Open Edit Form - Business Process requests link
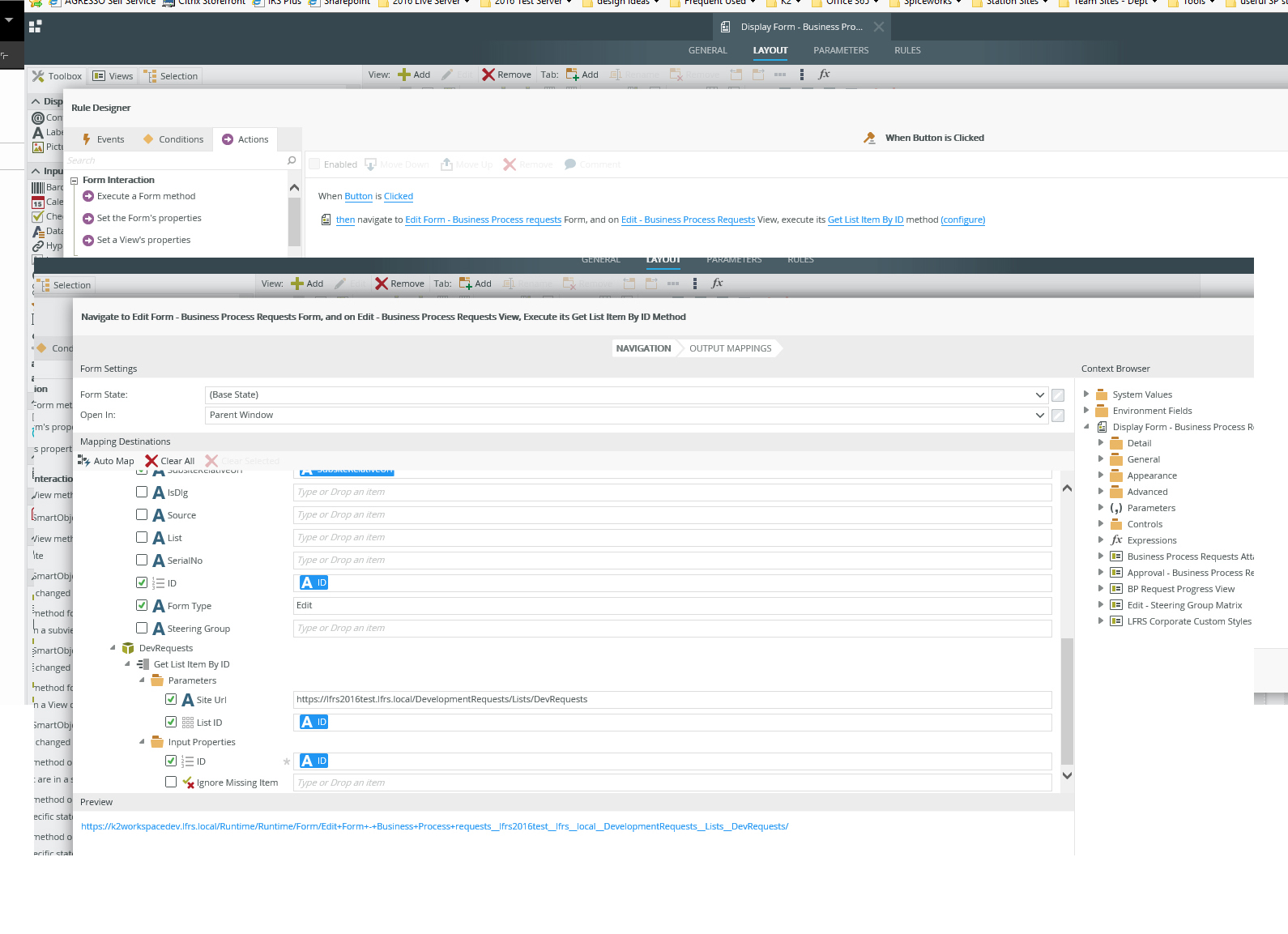 pyautogui.click(x=483, y=220)
